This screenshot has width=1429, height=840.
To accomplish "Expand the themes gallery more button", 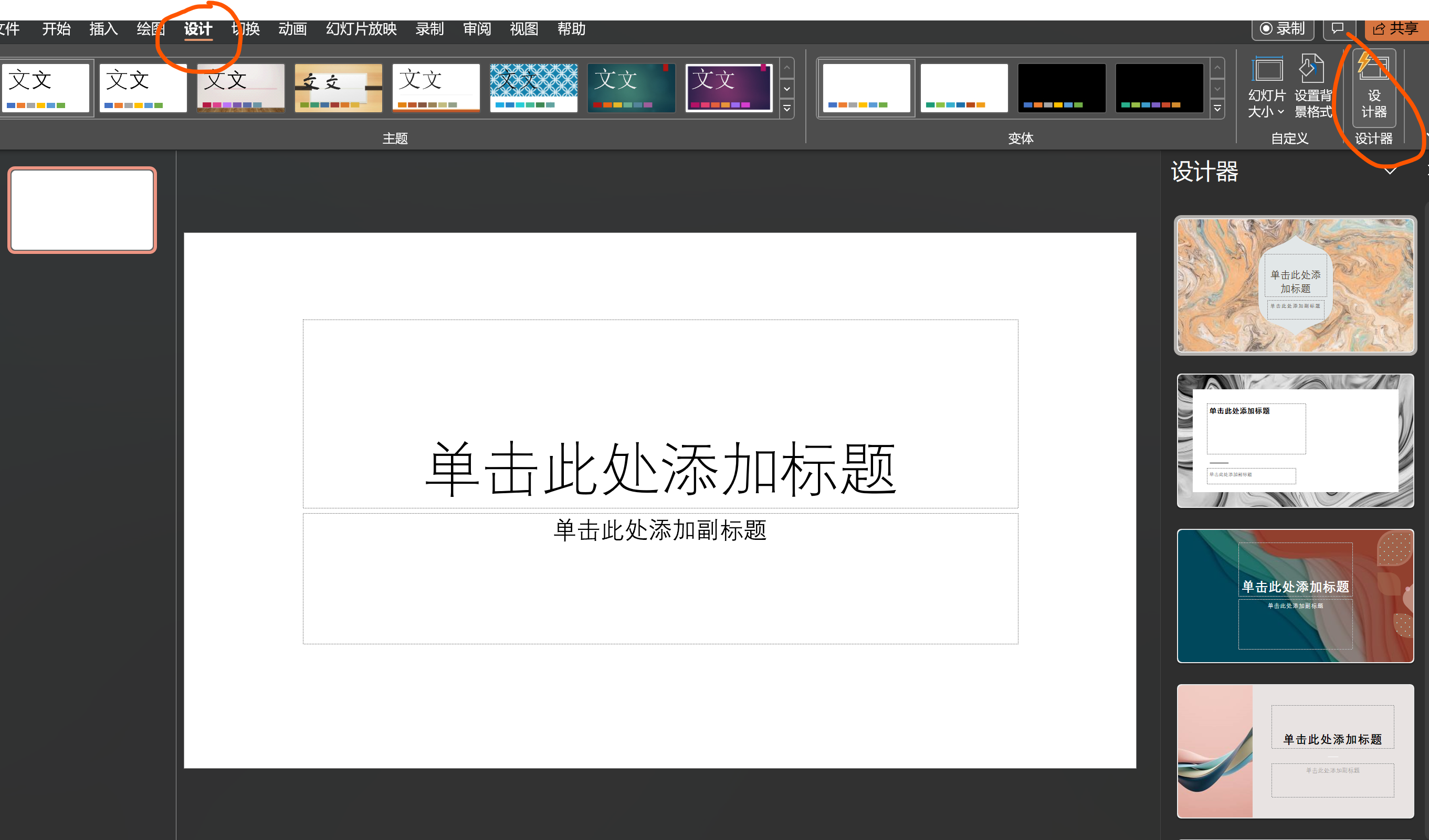I will click(787, 109).
